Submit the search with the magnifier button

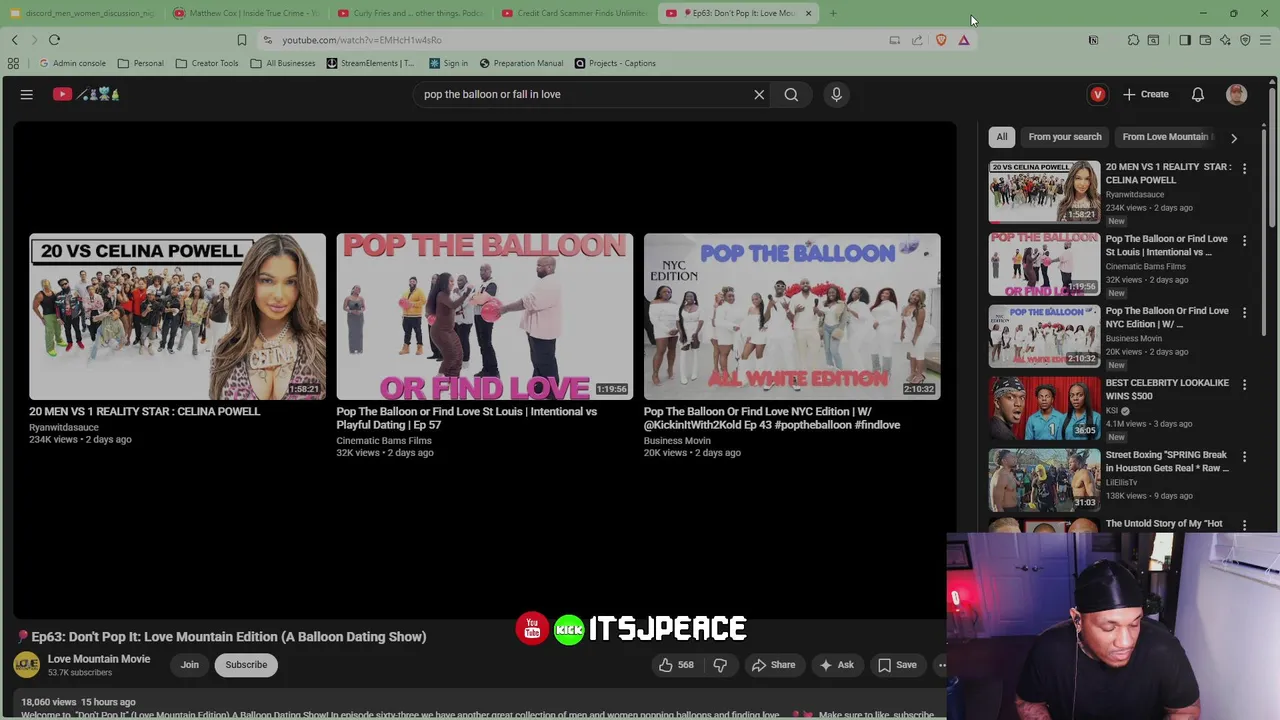coord(791,94)
